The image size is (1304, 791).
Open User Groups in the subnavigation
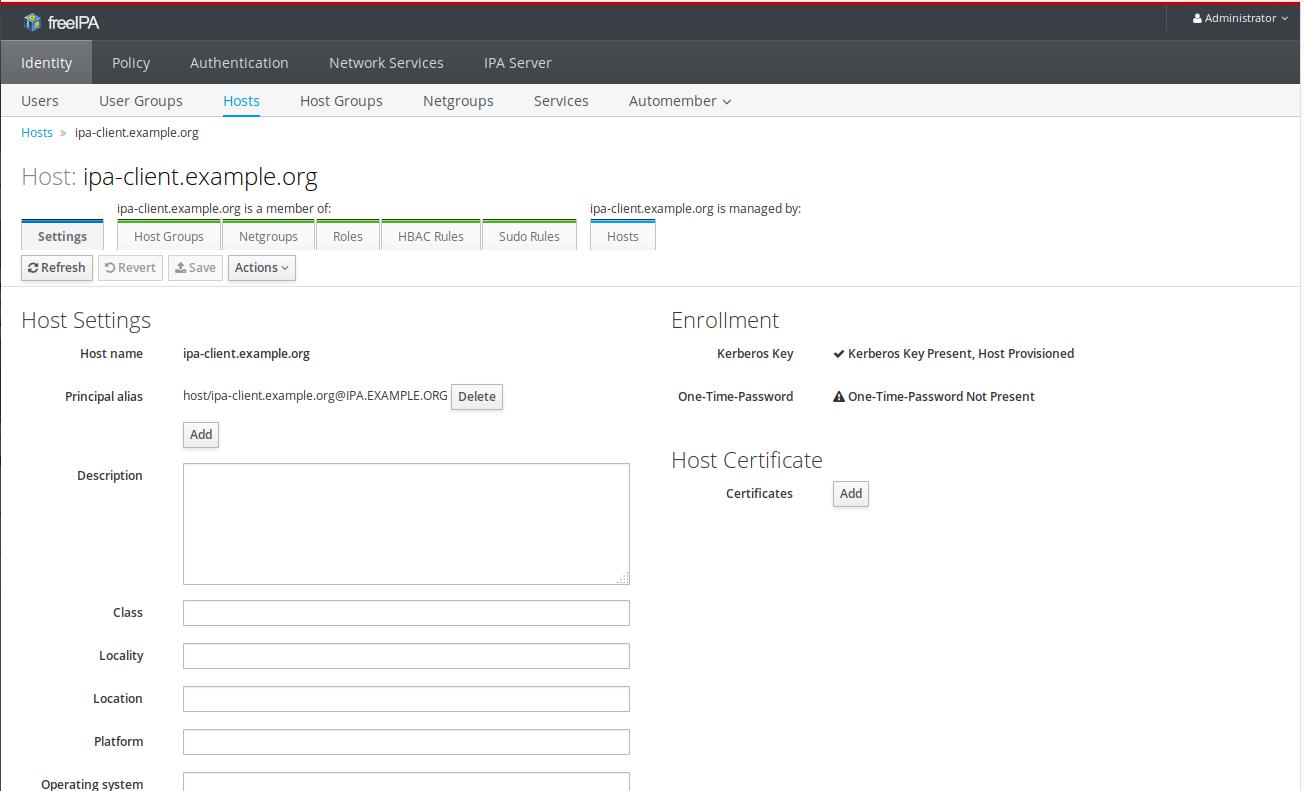click(141, 101)
